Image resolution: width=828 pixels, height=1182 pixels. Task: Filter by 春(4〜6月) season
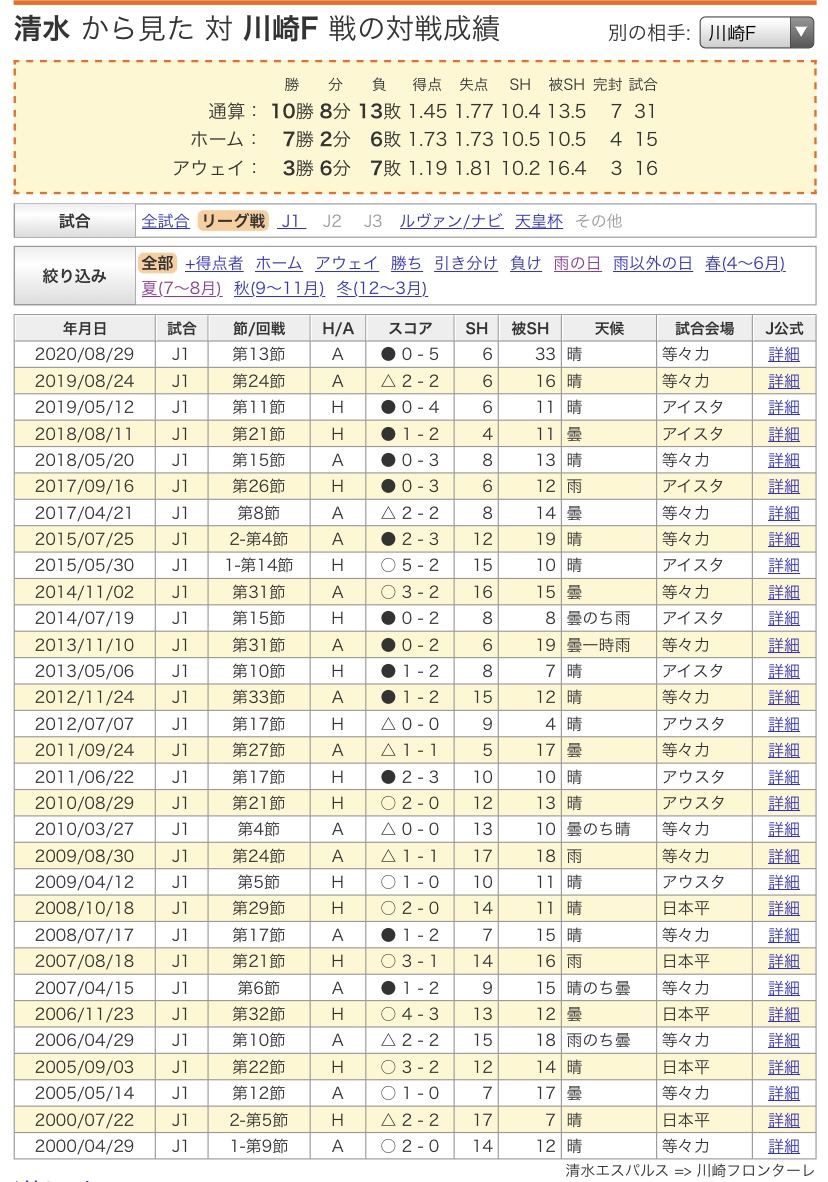pyautogui.click(x=744, y=263)
